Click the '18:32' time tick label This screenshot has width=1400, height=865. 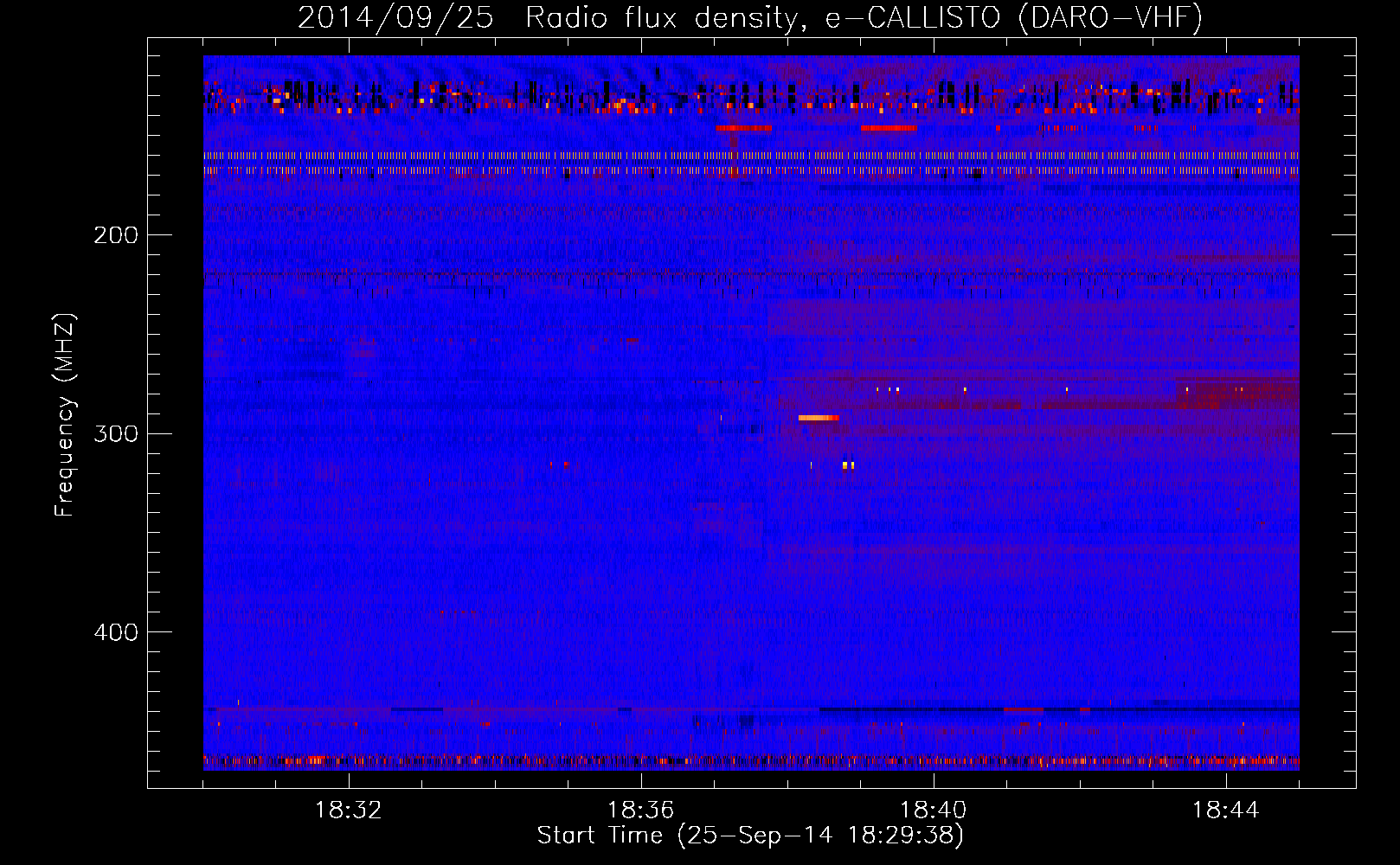(349, 811)
